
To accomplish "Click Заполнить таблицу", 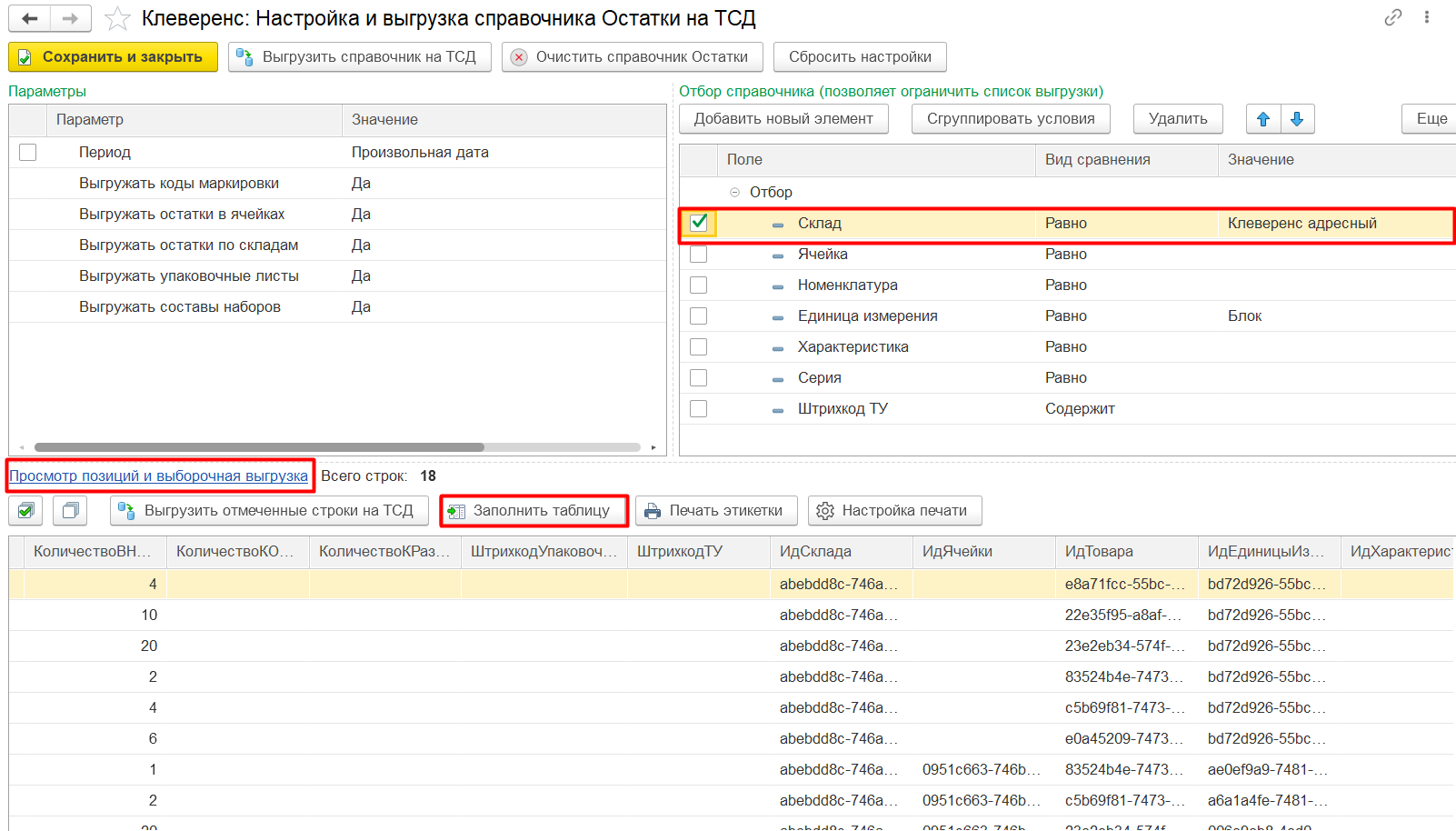I will (x=534, y=511).
